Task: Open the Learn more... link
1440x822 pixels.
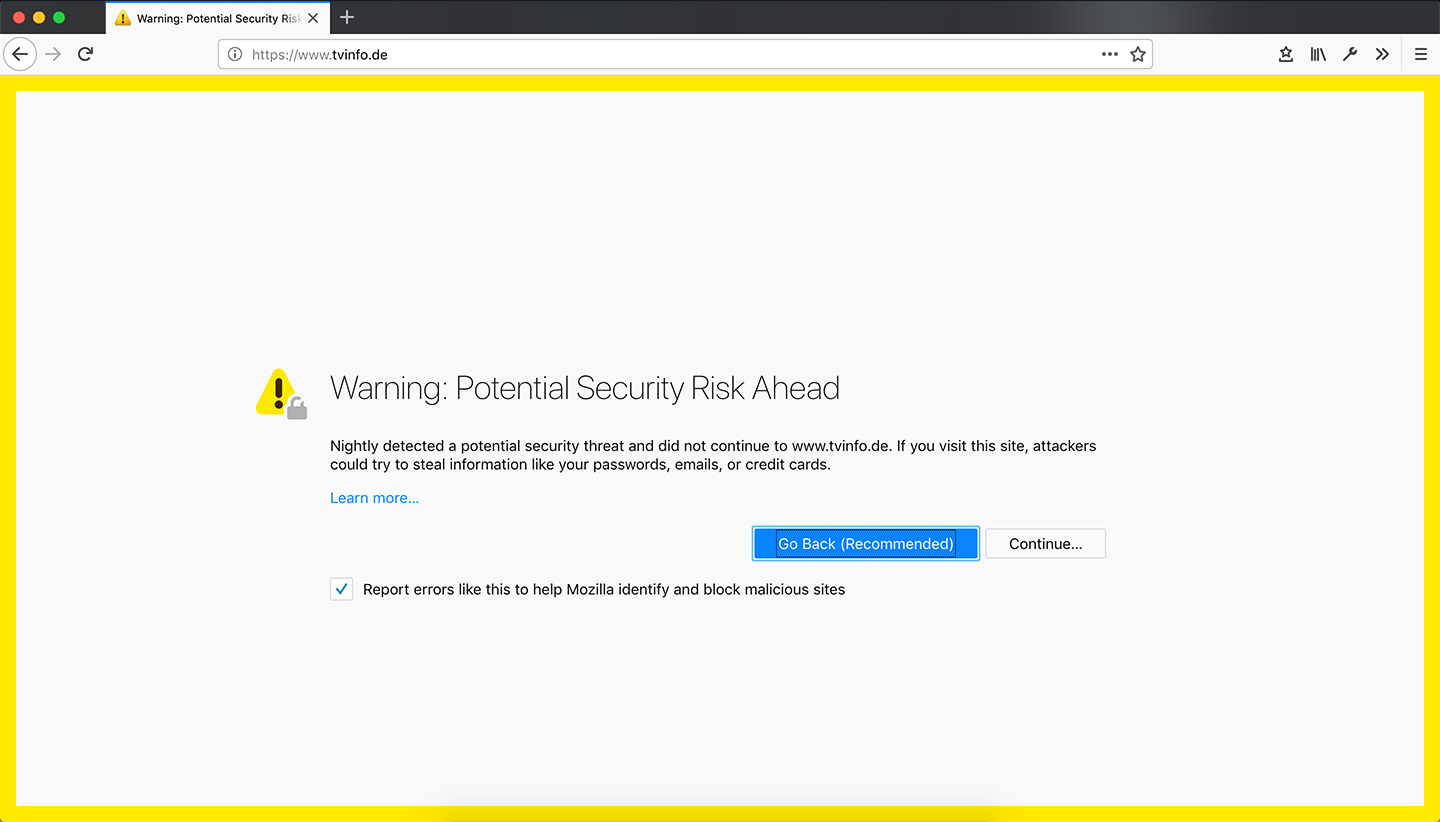Action: [x=374, y=498]
